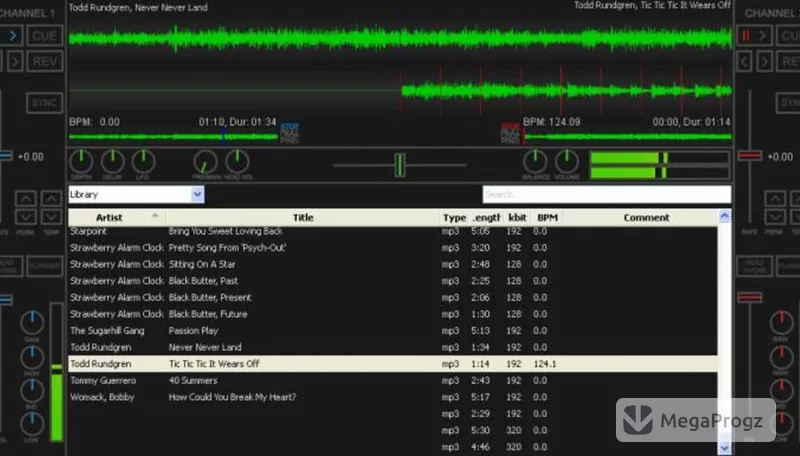Select The Sugarhill Gang 'Passion Play' row
Viewport: 800px width, 456px height.
point(393,331)
